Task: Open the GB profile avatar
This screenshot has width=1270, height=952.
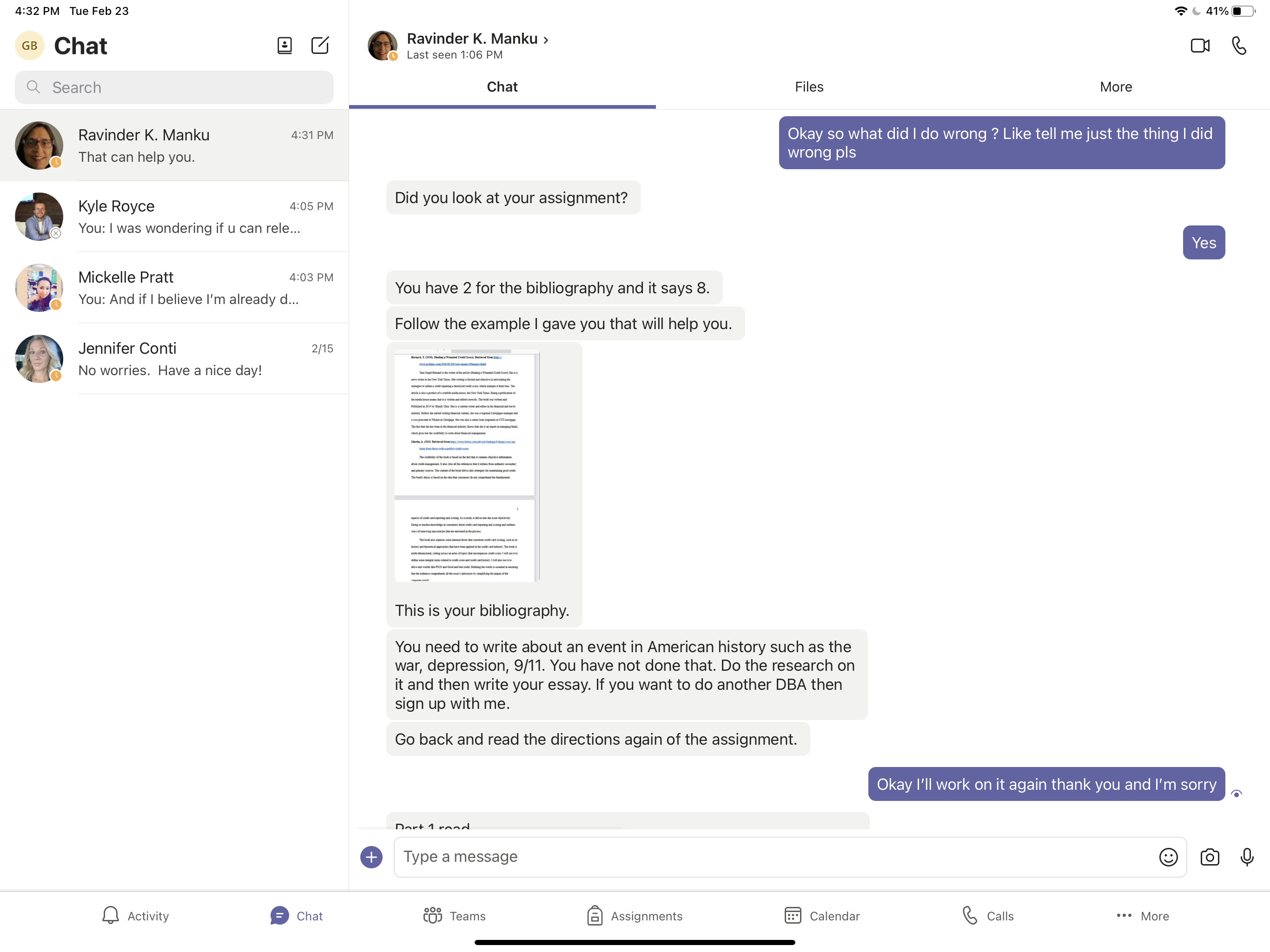Action: [x=29, y=46]
